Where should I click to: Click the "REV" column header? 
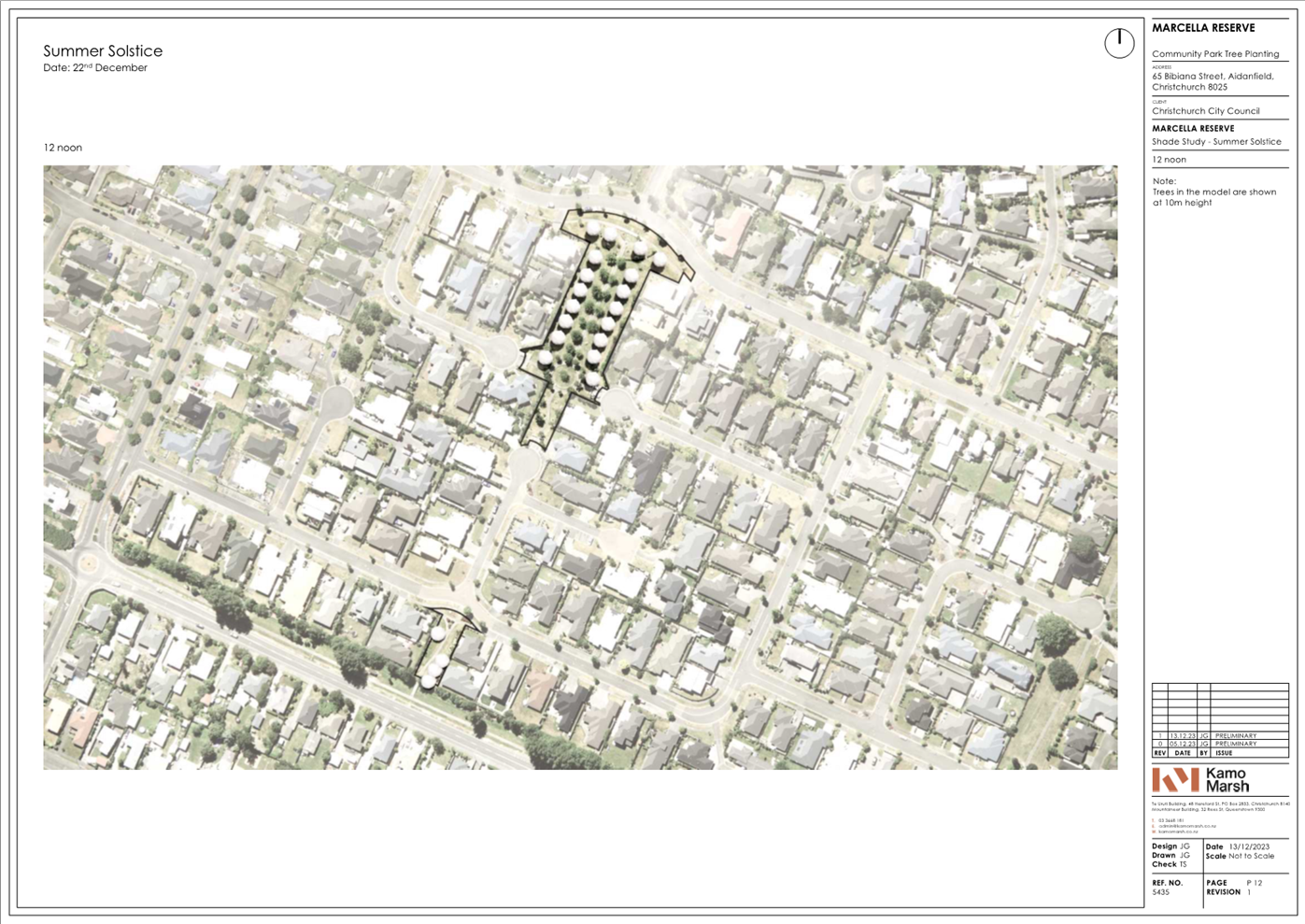pos(1159,752)
